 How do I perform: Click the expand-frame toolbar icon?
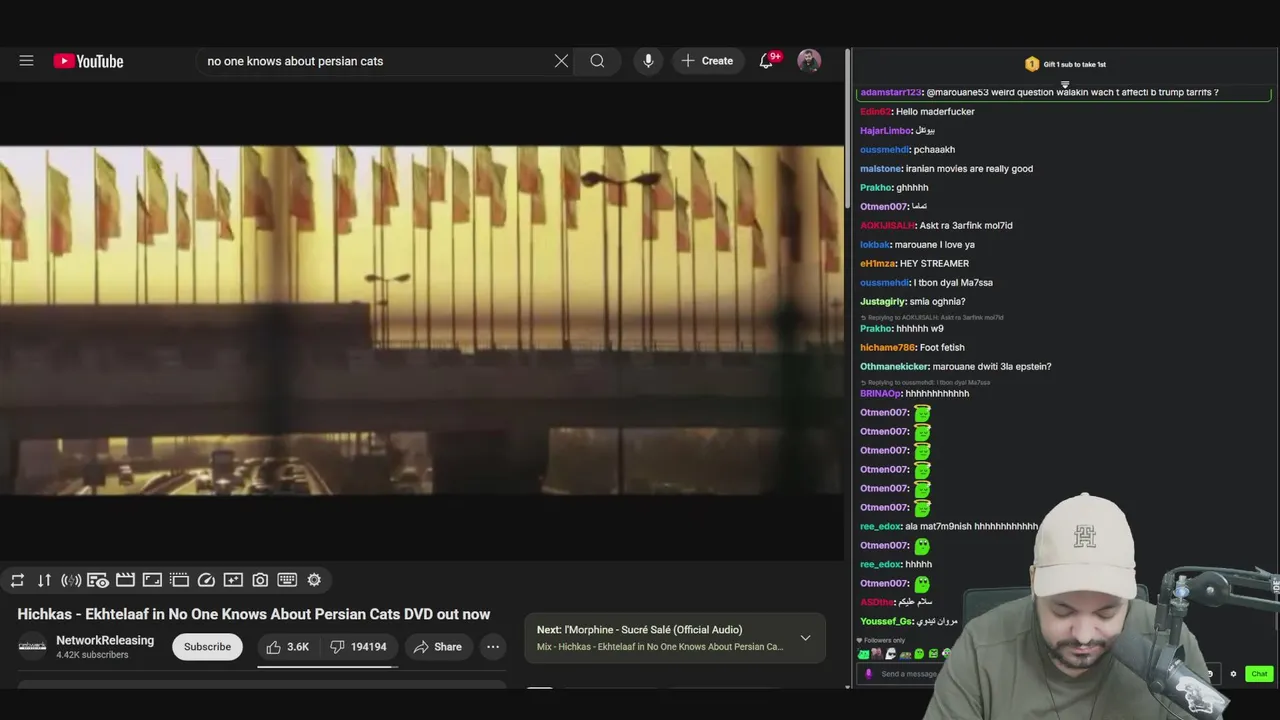[152, 580]
